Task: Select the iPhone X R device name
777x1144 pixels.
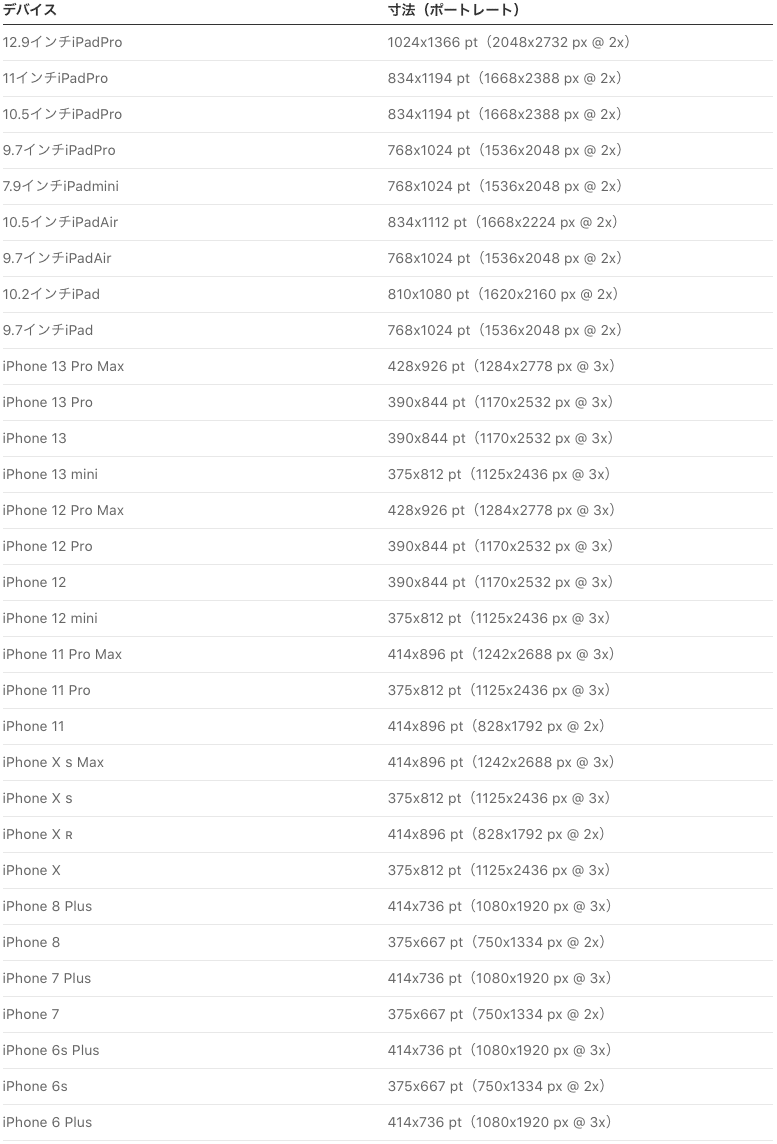Action: (37, 835)
